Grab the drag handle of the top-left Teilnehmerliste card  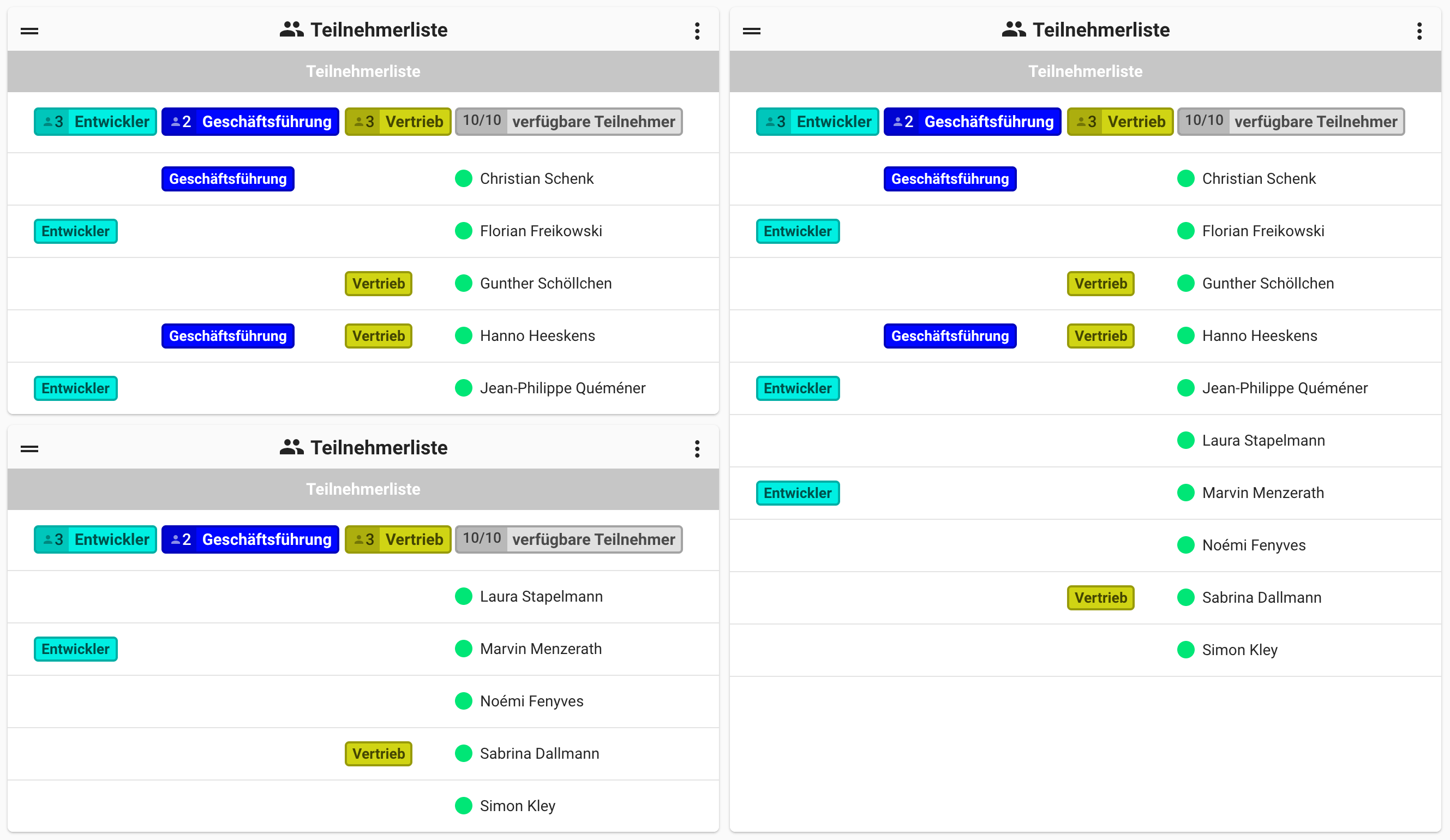tap(29, 31)
